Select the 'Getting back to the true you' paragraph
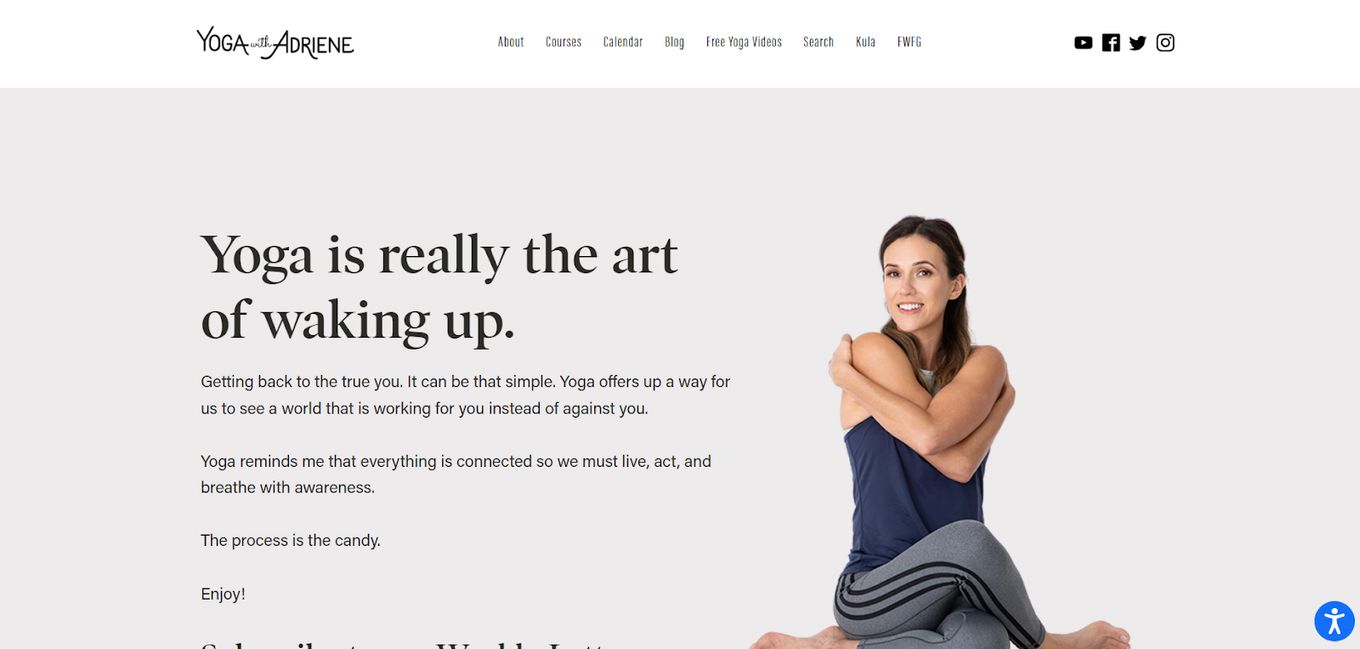The height and width of the screenshot is (649, 1360). point(466,395)
